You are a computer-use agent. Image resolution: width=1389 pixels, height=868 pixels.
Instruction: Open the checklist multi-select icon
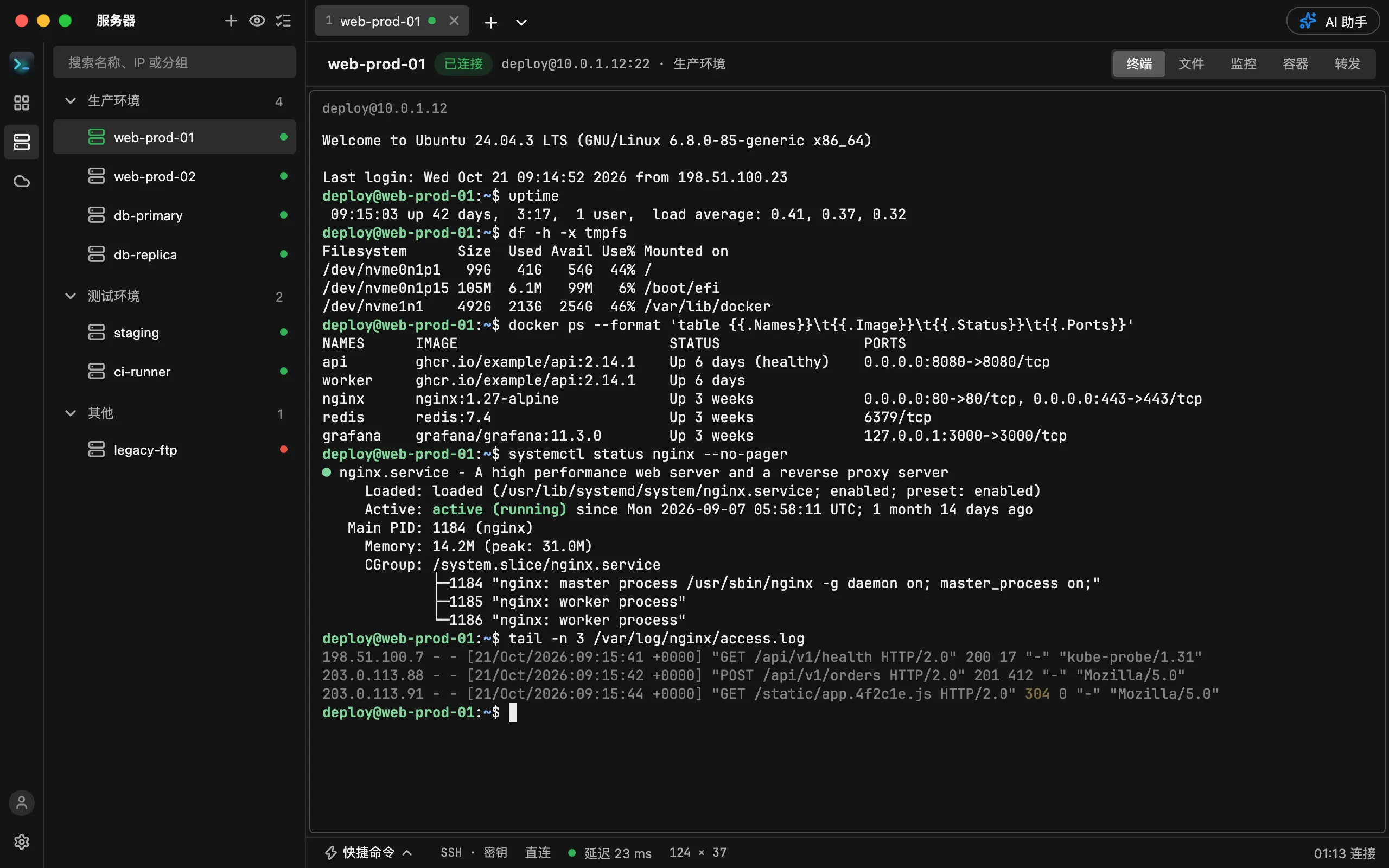pyautogui.click(x=284, y=21)
